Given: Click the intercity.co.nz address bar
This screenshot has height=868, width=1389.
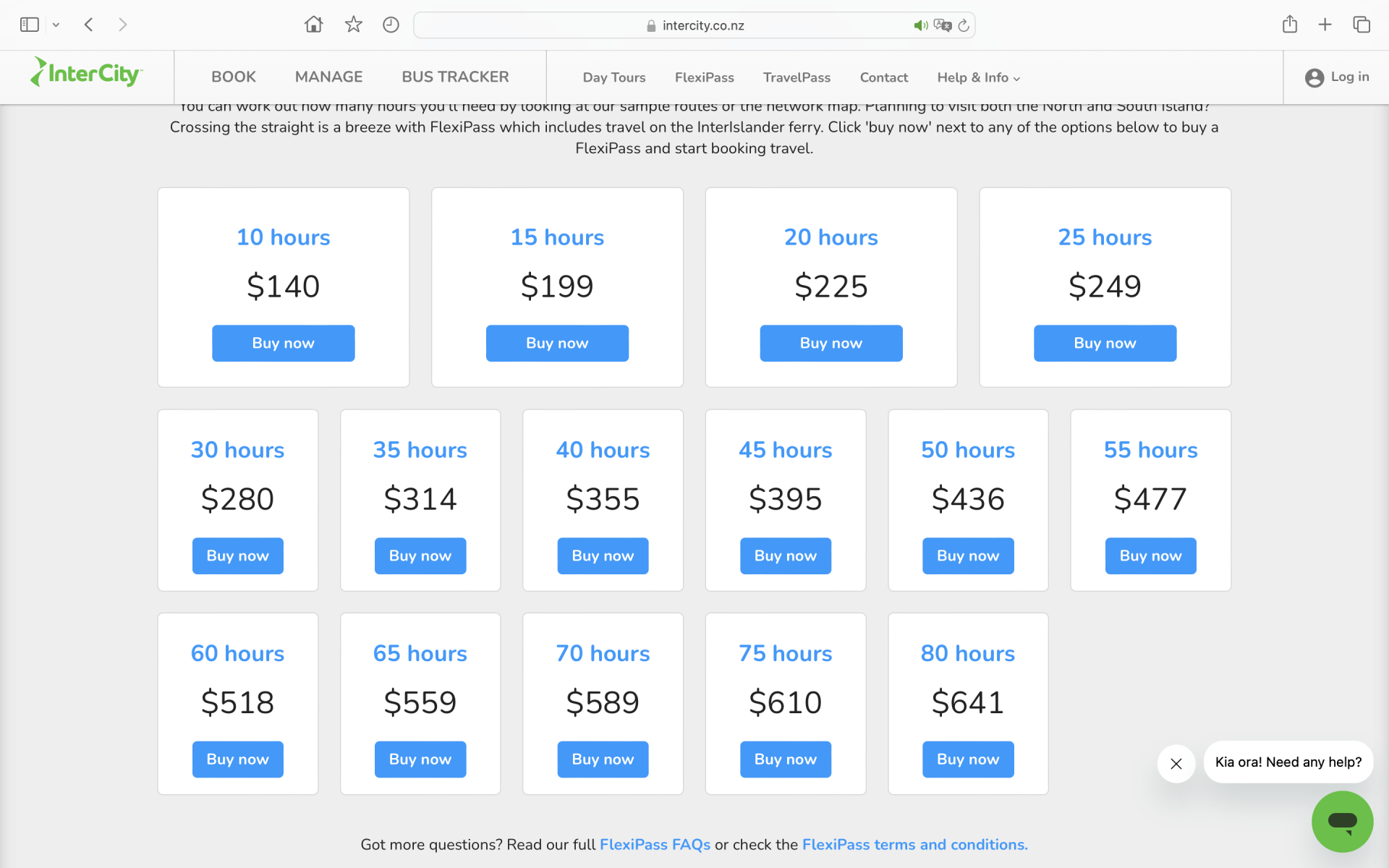Looking at the screenshot, I should coord(694,25).
